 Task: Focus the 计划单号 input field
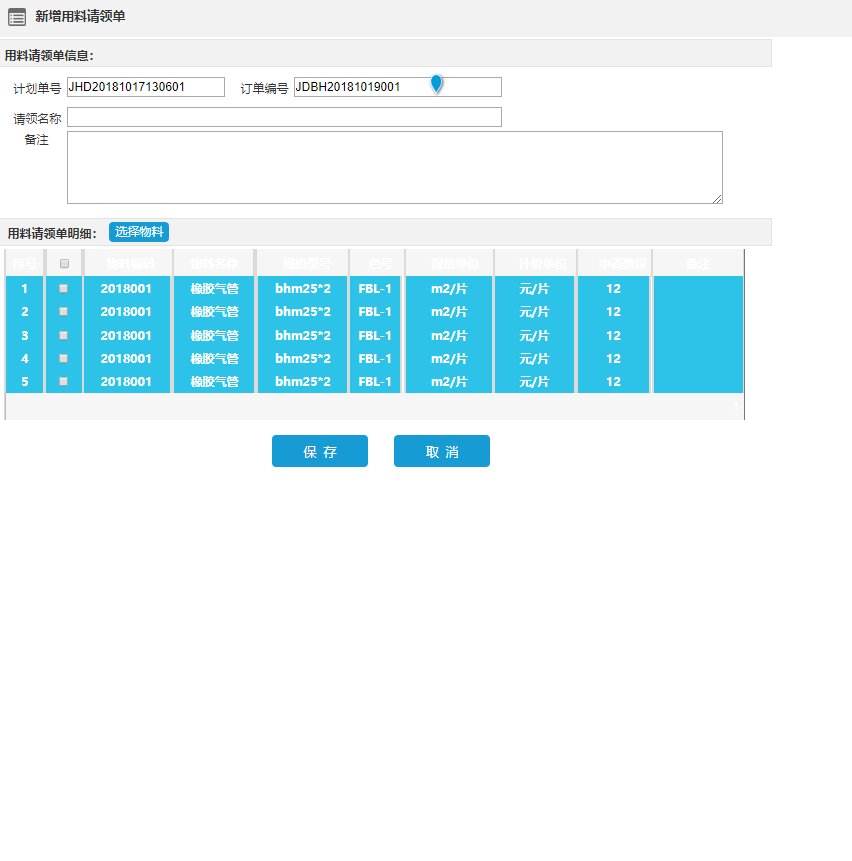[x=146, y=87]
